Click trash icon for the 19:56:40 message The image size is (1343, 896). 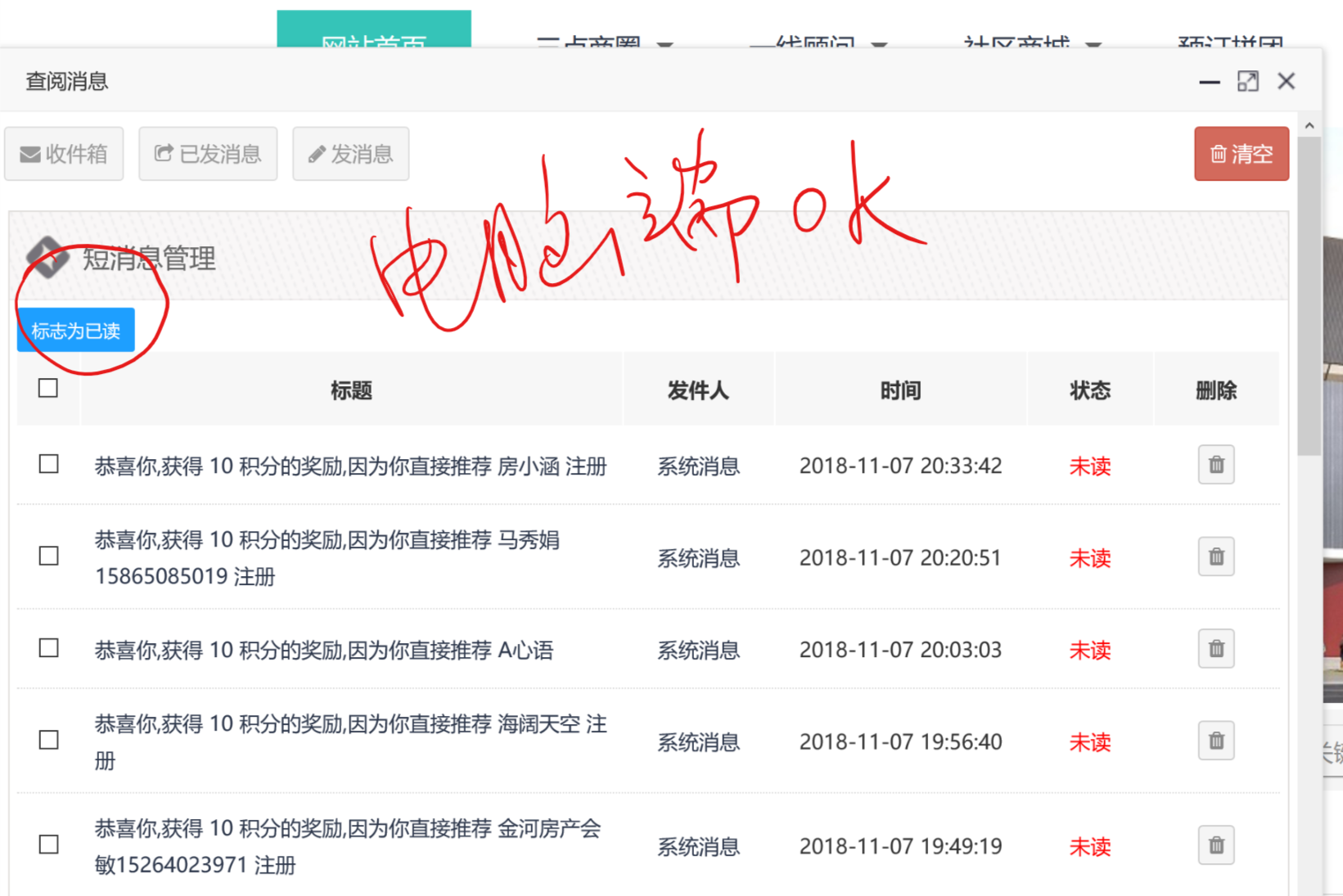pos(1216,741)
